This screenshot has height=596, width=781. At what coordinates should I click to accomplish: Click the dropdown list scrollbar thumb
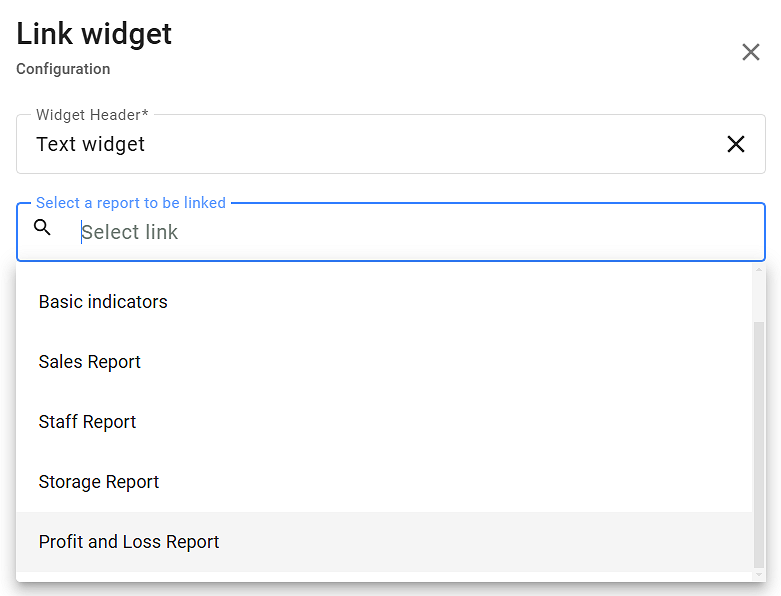(x=759, y=440)
